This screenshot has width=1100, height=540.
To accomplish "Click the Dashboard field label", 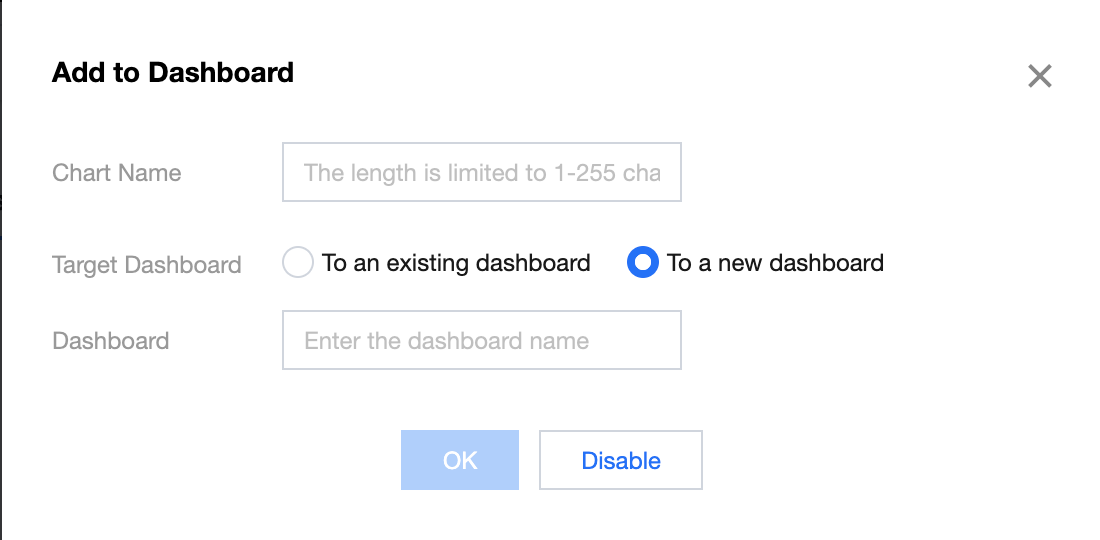I will coord(110,341).
